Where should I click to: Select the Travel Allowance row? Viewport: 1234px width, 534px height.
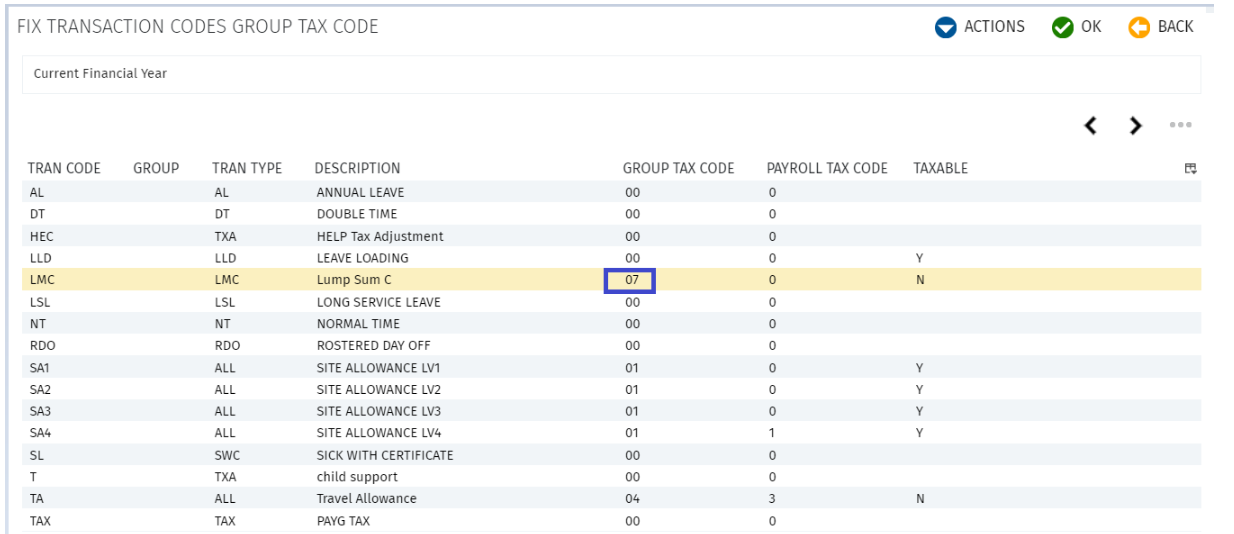pyautogui.click(x=612, y=498)
